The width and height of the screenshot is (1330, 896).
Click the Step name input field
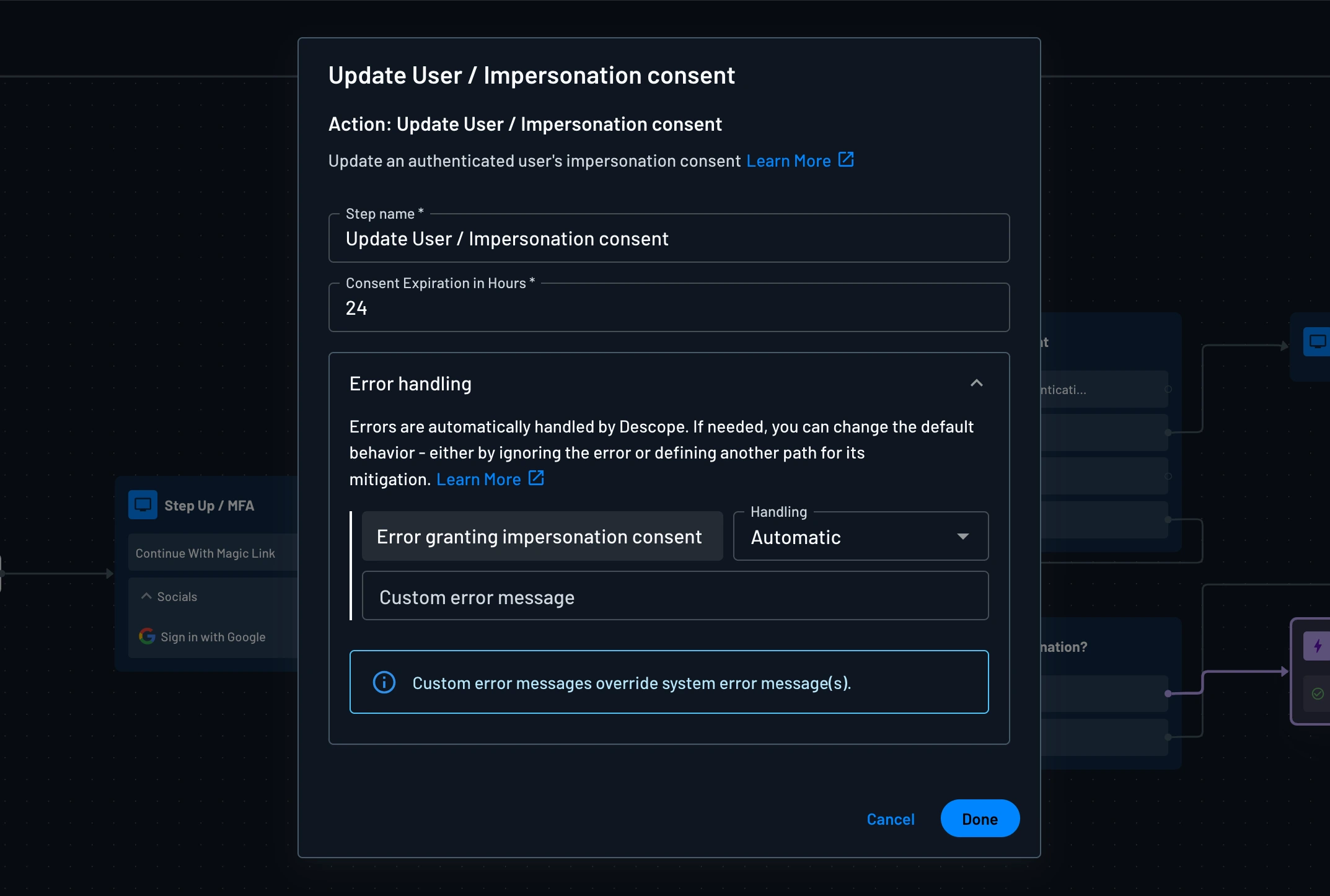669,239
